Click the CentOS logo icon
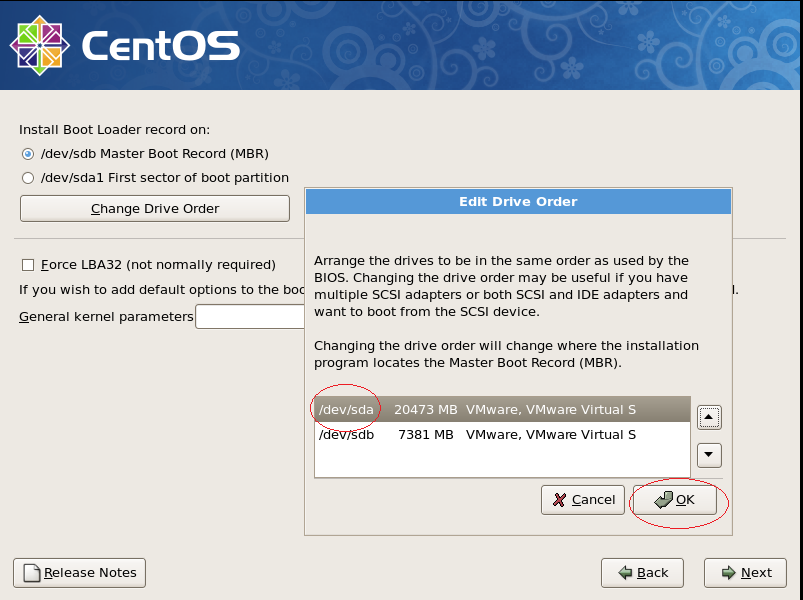 [39, 46]
